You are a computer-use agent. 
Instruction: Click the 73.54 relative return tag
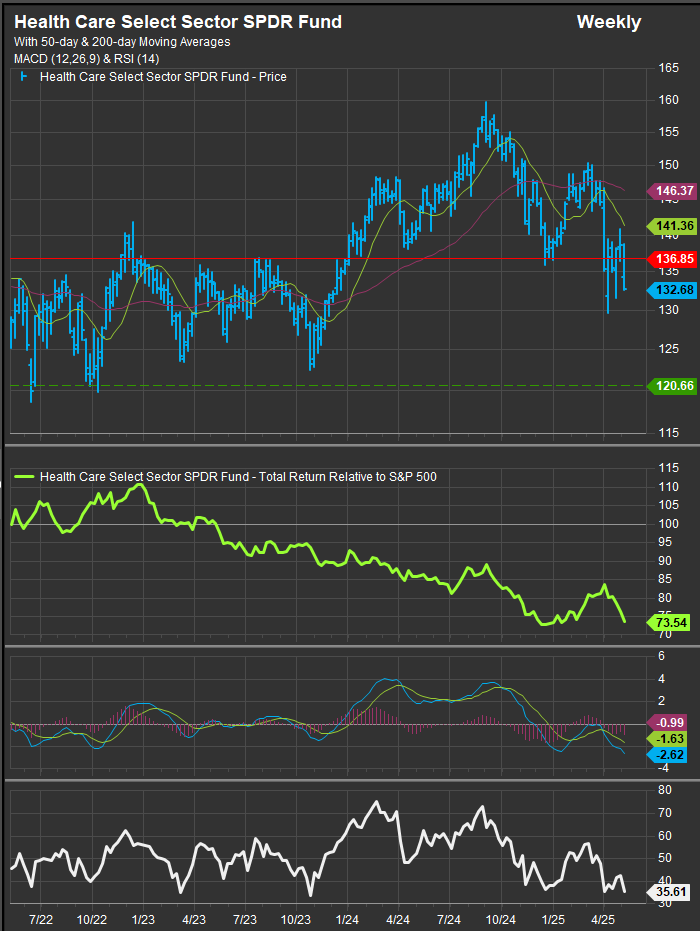pos(668,623)
